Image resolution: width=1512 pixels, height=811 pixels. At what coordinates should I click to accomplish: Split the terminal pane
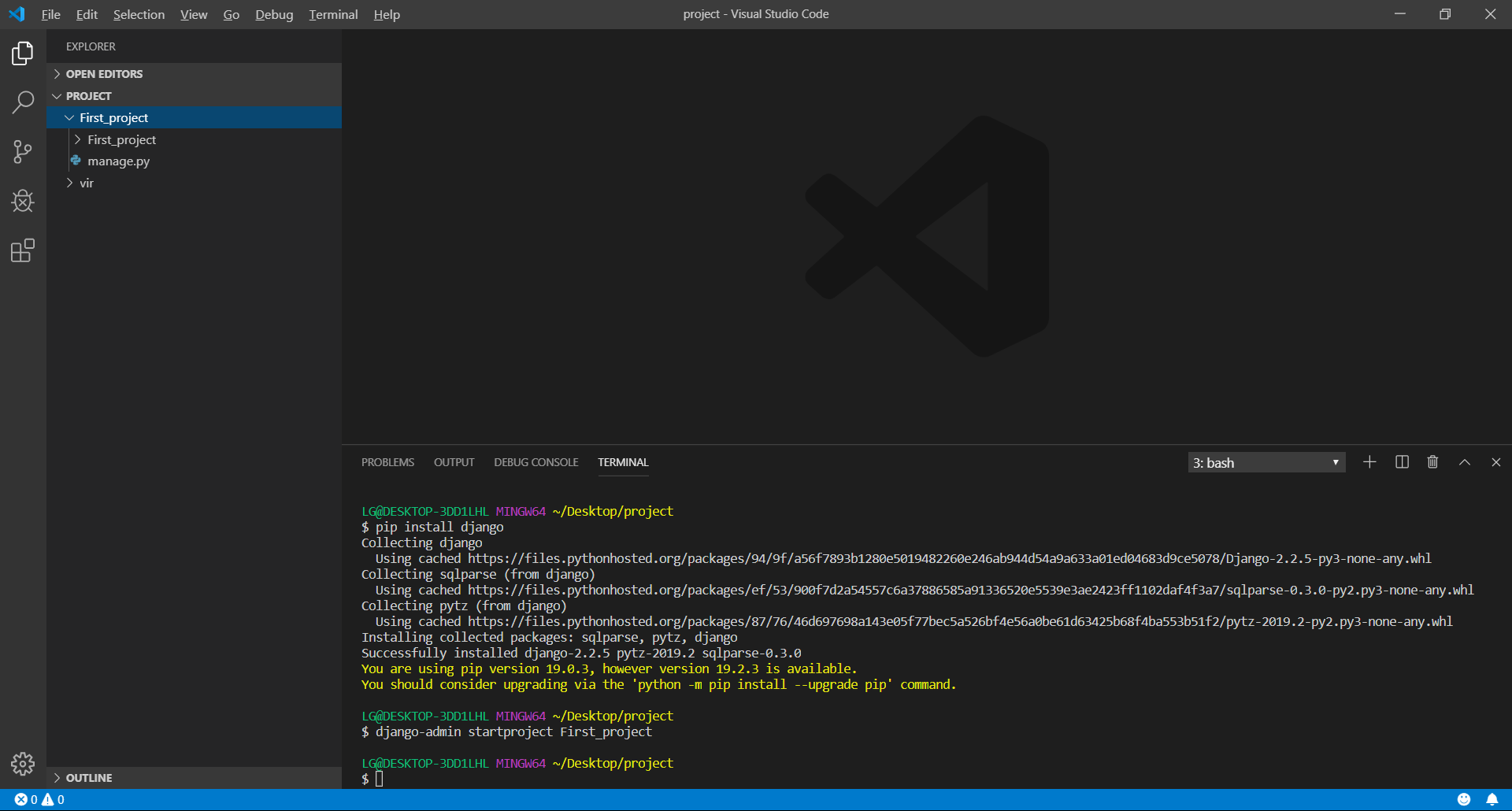click(x=1402, y=462)
